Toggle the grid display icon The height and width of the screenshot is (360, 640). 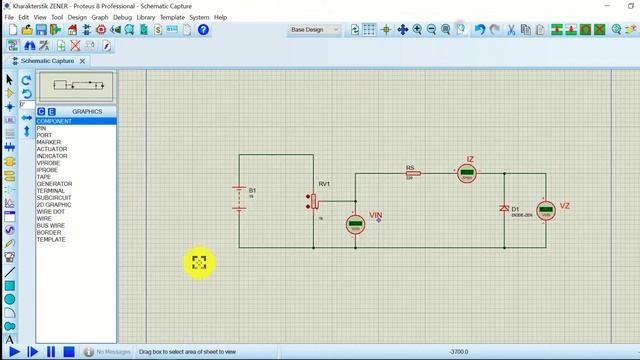[x=369, y=29]
